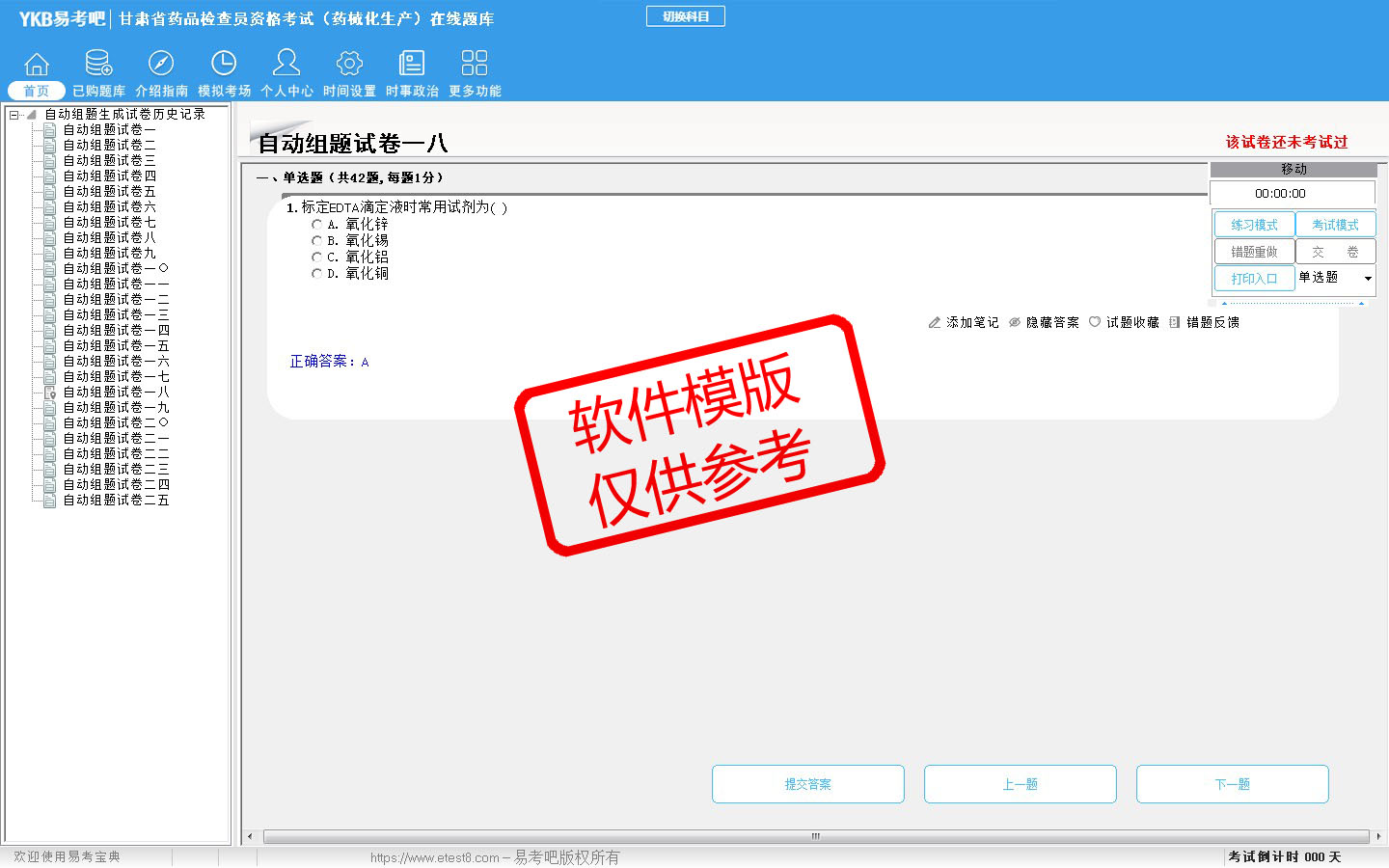The image size is (1389, 868).
Task: Collapse the 自动组题生成试卷历史记录 tree root
Action: click(14, 115)
